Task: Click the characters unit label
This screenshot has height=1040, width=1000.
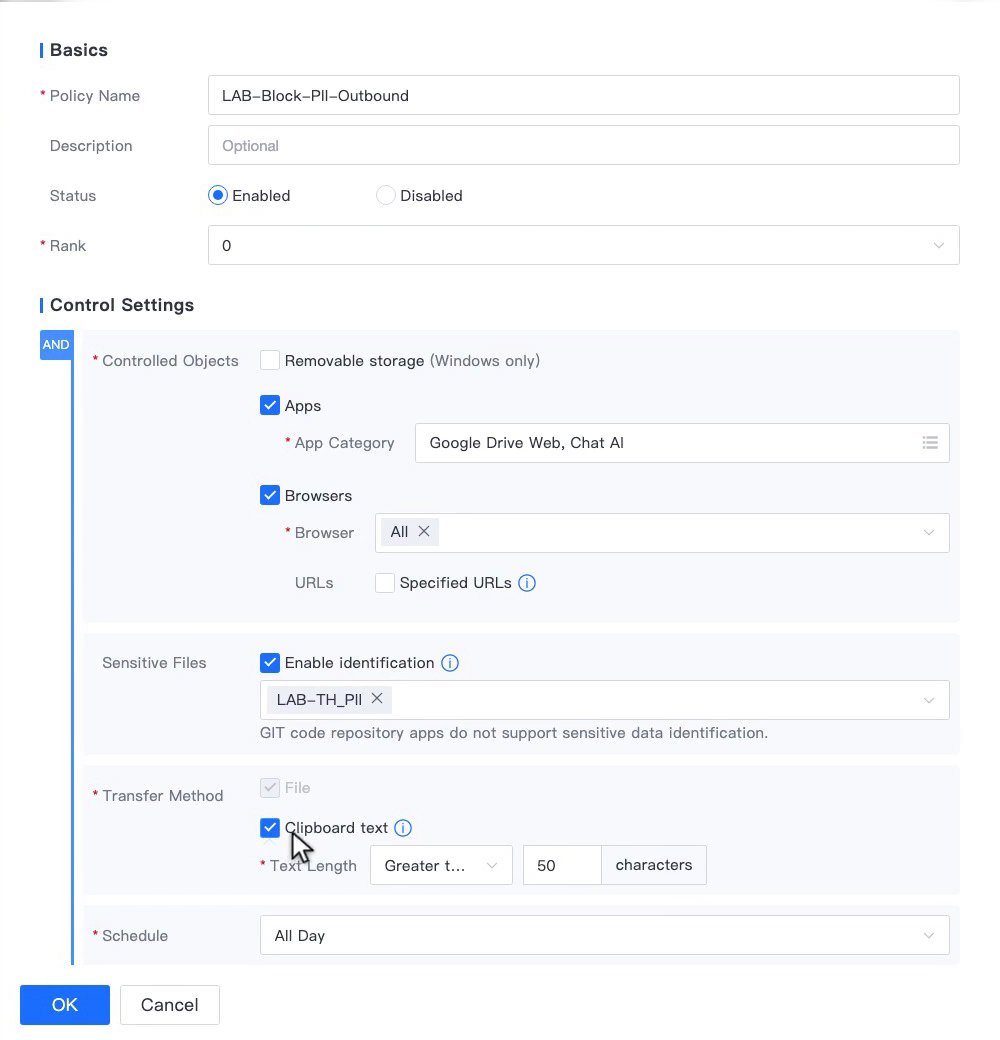Action: pos(654,866)
